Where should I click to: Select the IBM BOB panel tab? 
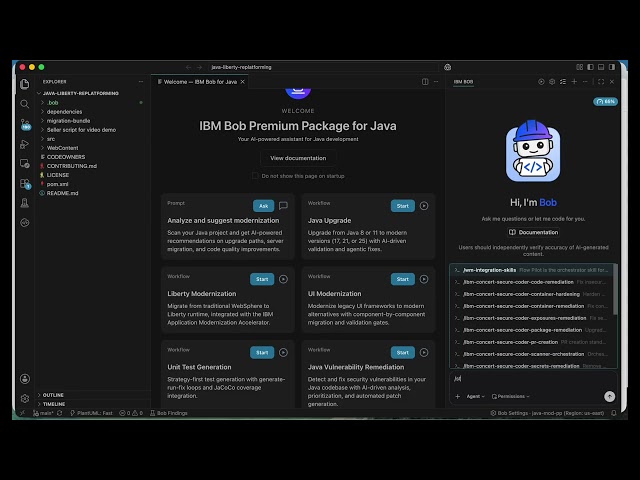pyautogui.click(x=463, y=82)
